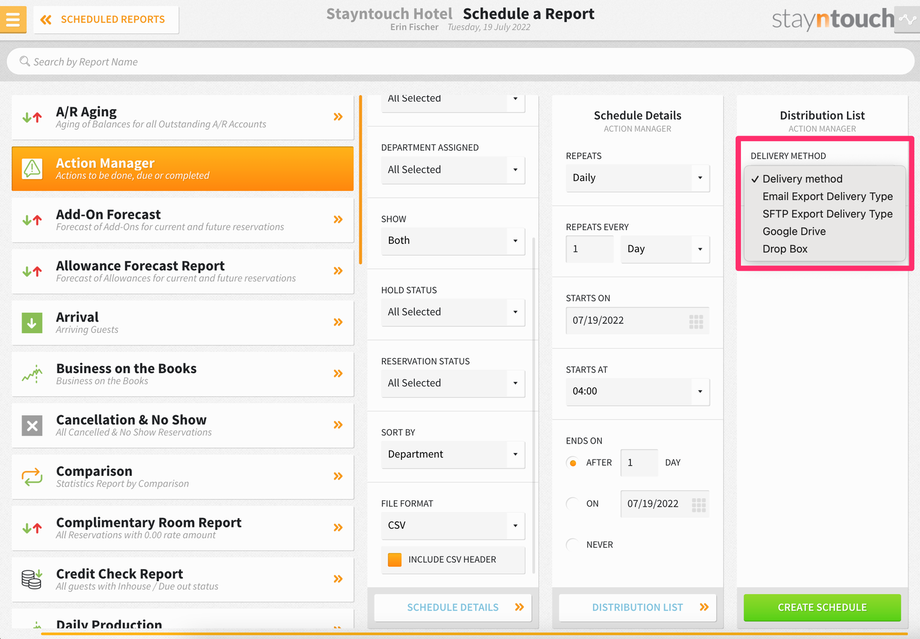Click the chevron on Complimentary Room Report row
Viewport: 920px width, 639px height.
[x=338, y=528]
